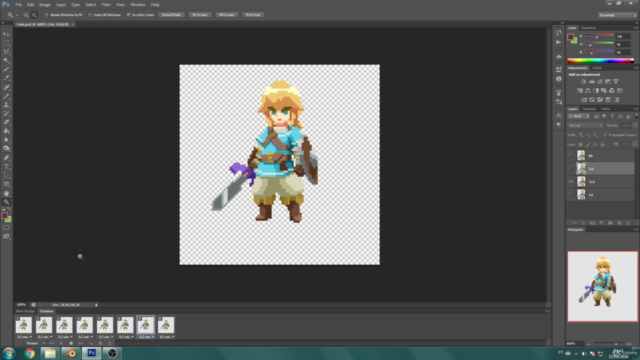This screenshot has width=640, height=360.
Task: Add a Curves adjustment
Action: [600, 81]
